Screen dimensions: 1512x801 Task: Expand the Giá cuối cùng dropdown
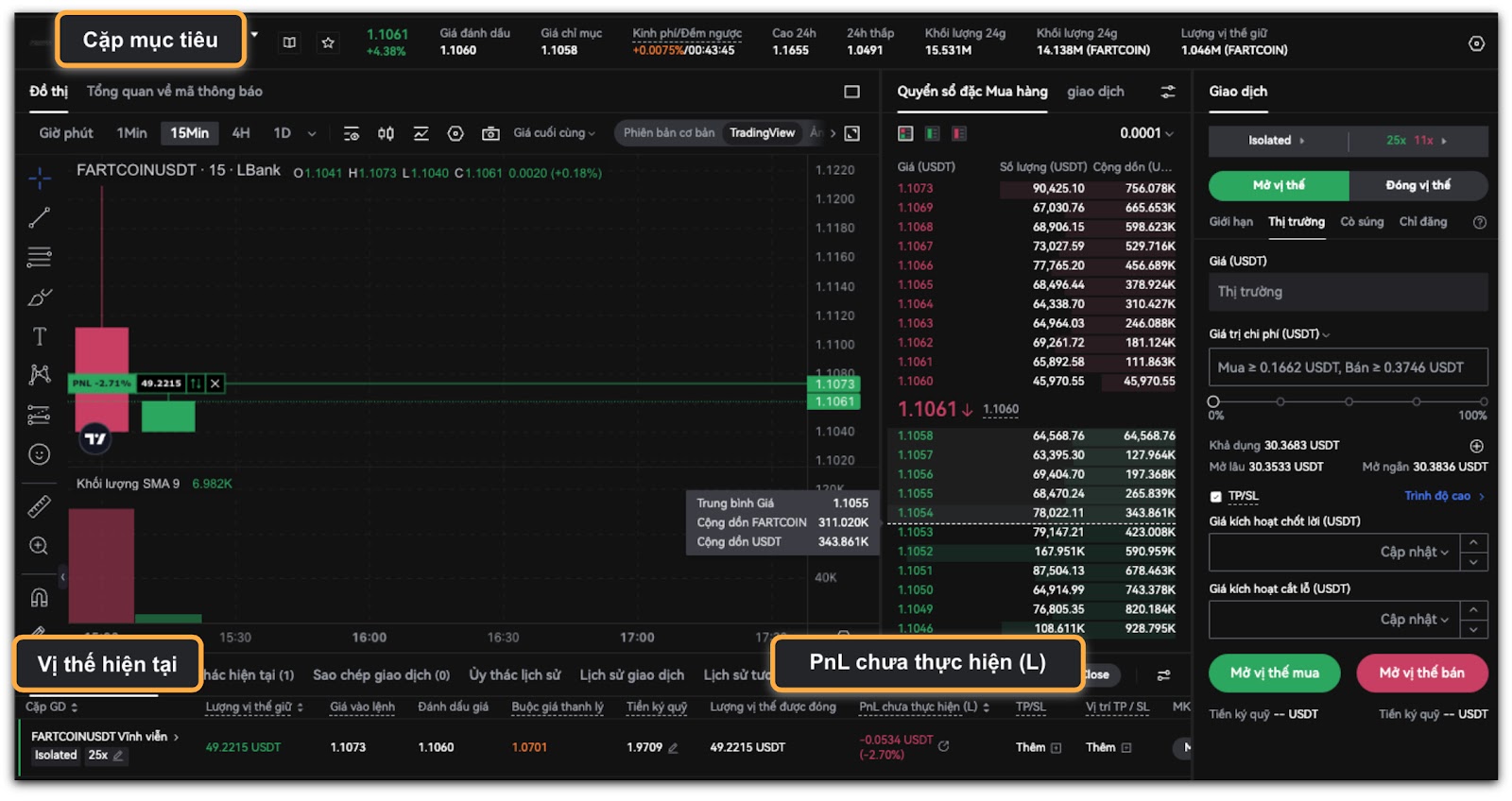coord(554,133)
